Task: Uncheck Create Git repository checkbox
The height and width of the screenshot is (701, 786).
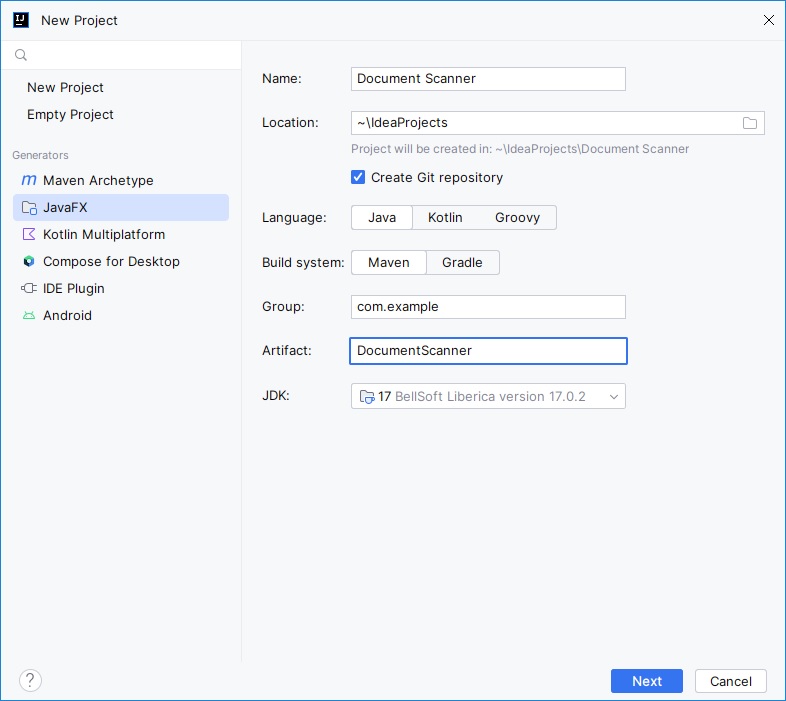Action: (359, 177)
